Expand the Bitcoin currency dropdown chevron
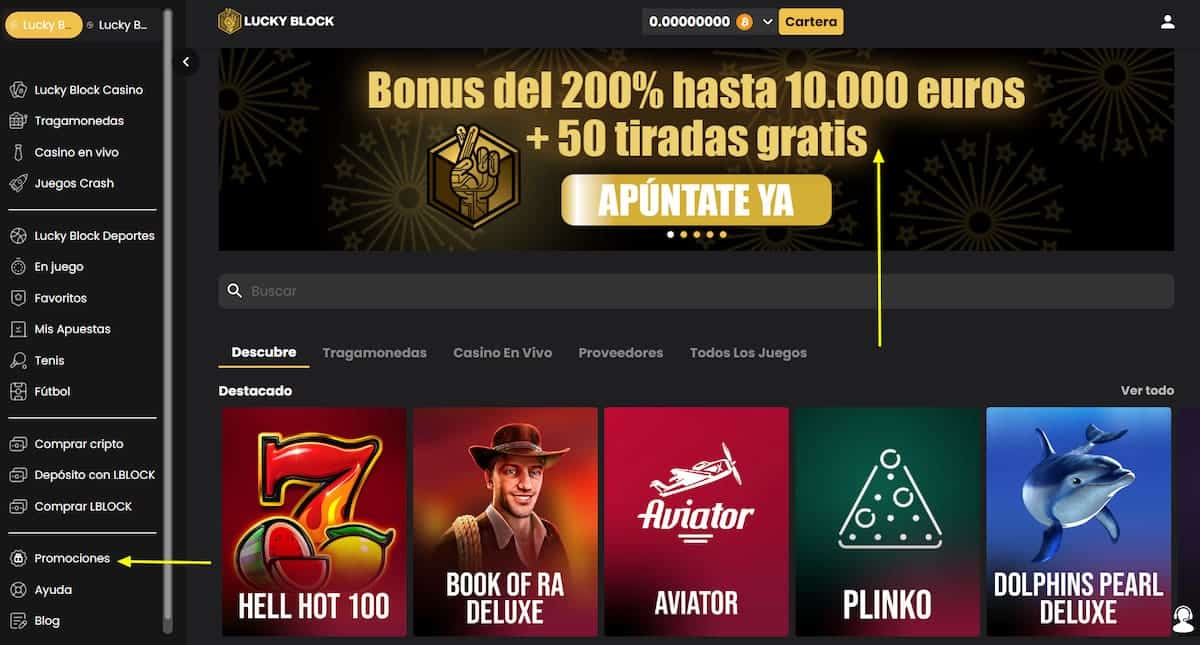 click(x=768, y=21)
